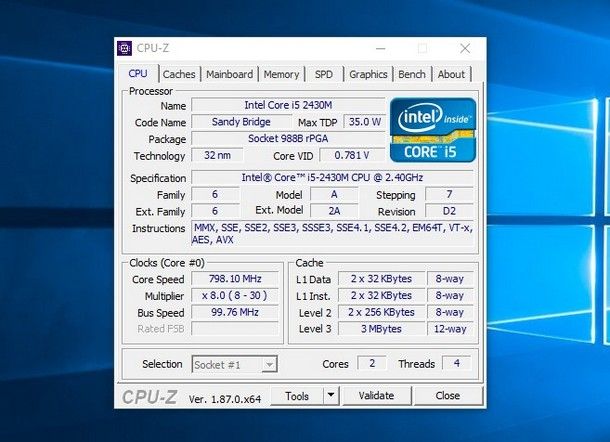Screen dimensions: 610x442
Task: Expand the Socket #1 selection combo box
Action: tap(235, 365)
